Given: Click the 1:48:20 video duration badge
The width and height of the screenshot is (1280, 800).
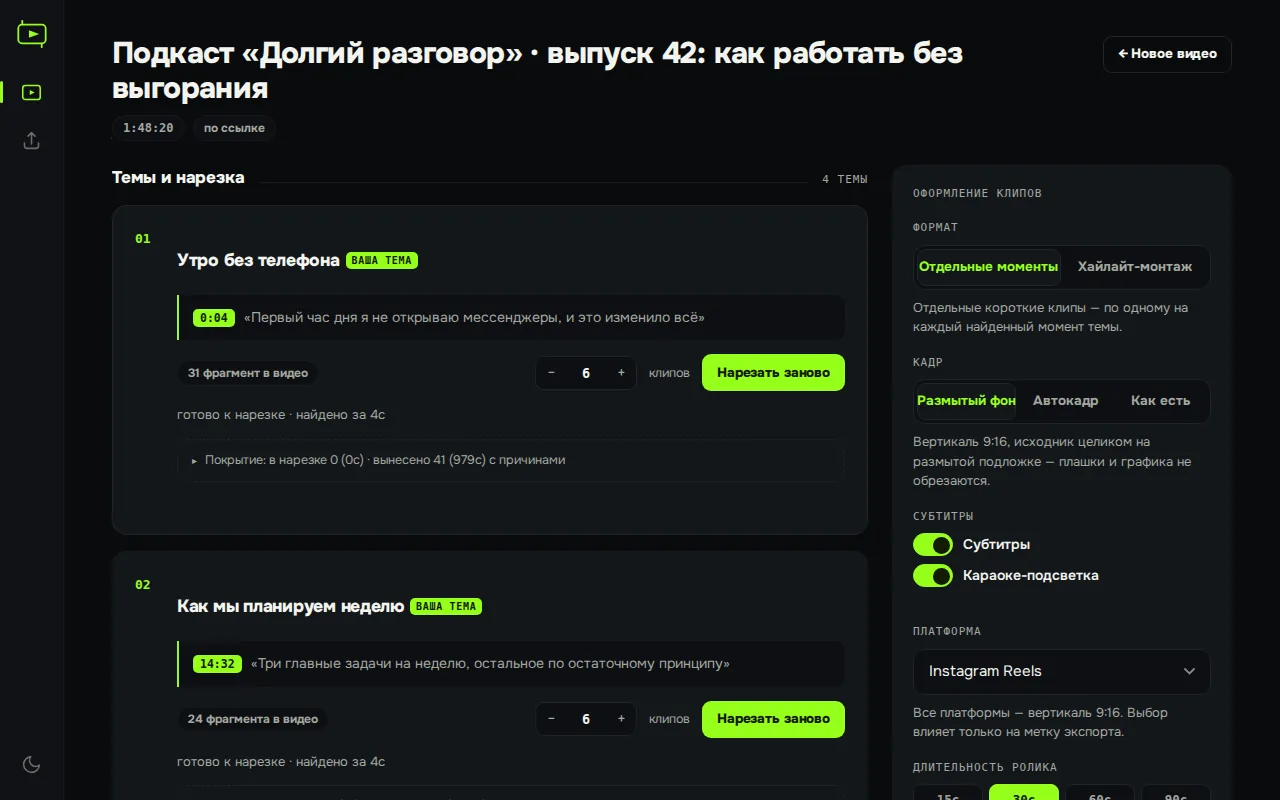Looking at the screenshot, I should pos(148,128).
